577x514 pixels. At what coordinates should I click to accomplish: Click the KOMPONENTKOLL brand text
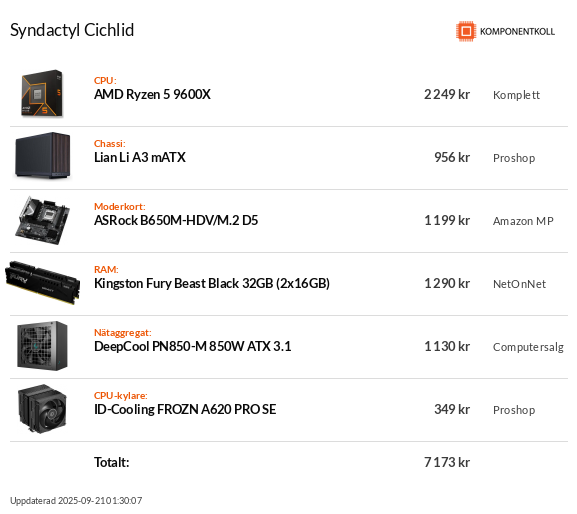coord(517,32)
